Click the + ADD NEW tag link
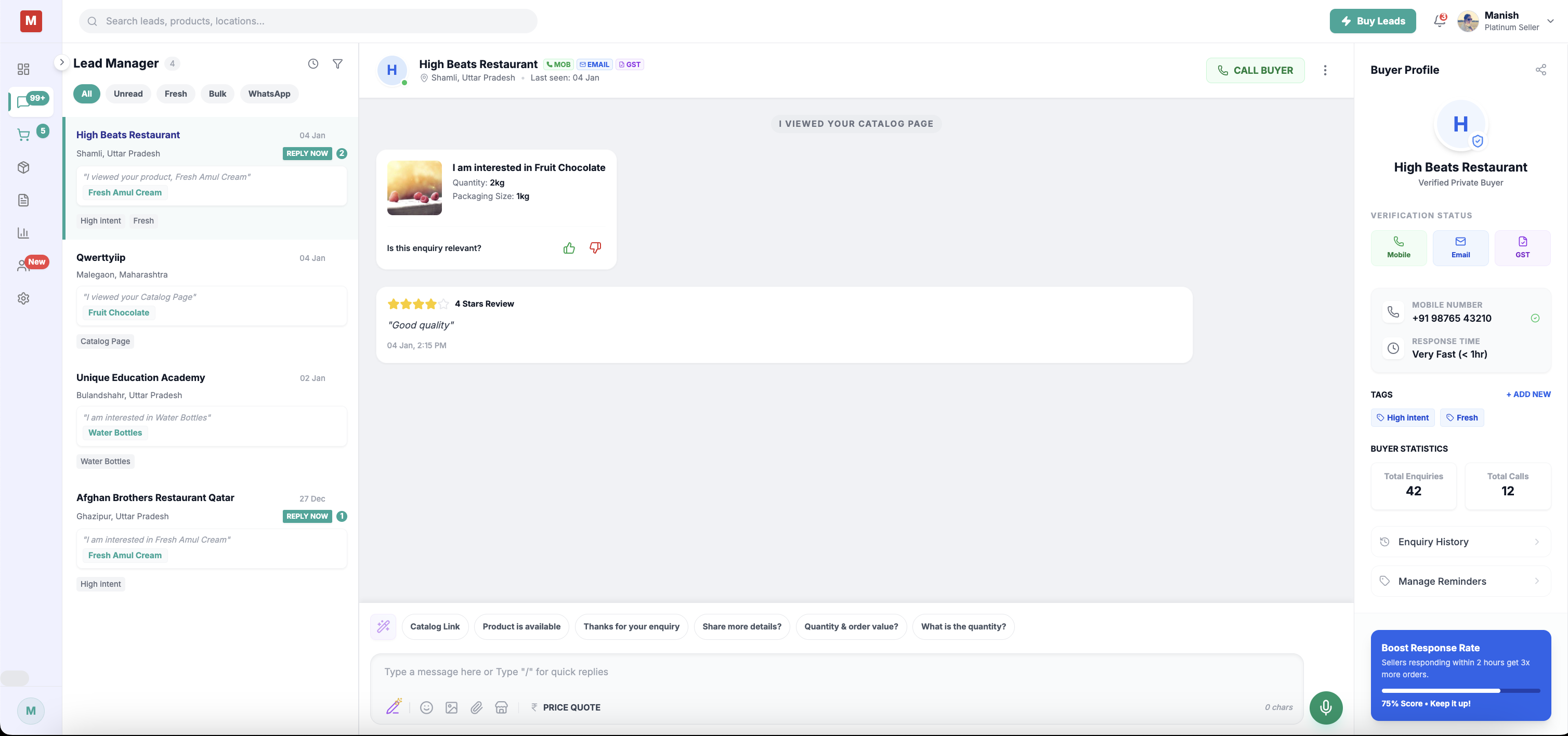 (1528, 395)
